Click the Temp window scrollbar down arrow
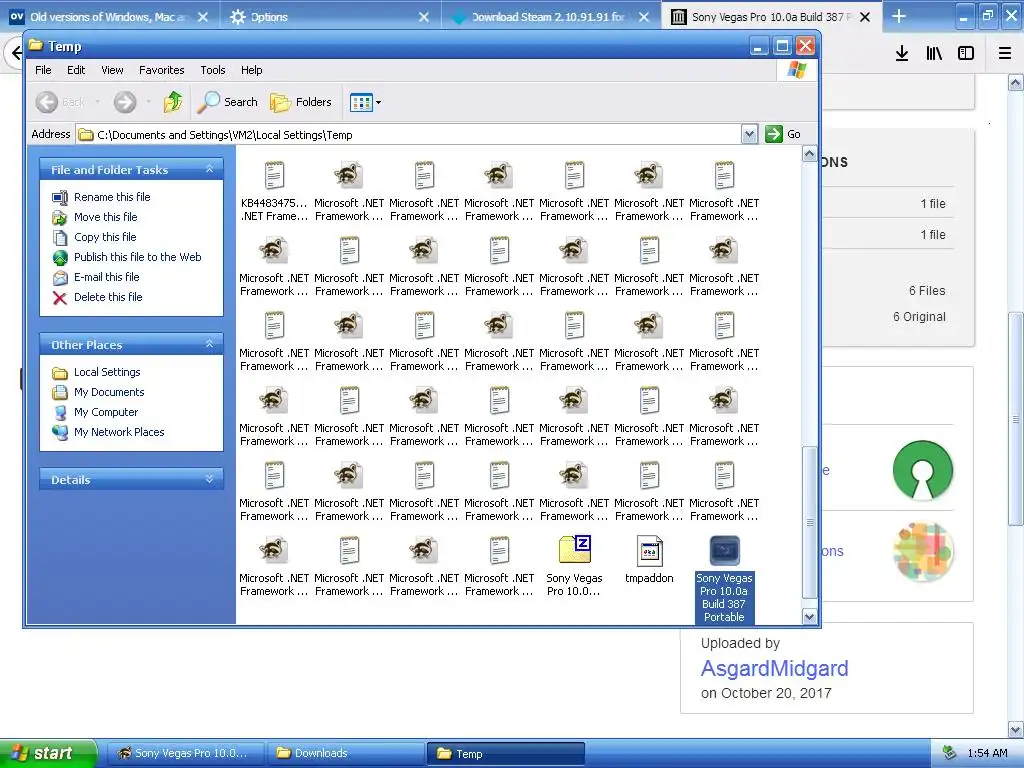Screen dimensions: 1024x768 [x=809, y=616]
